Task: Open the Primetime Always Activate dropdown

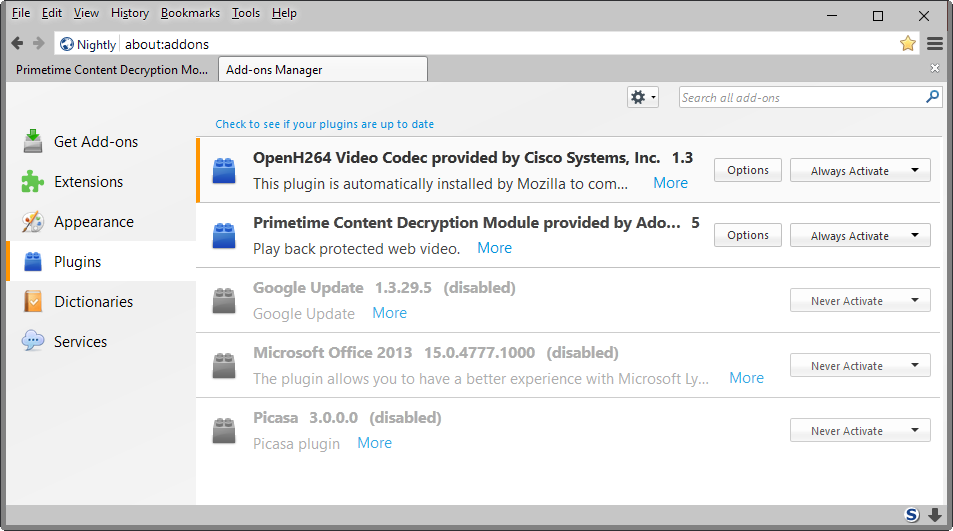Action: click(x=860, y=236)
